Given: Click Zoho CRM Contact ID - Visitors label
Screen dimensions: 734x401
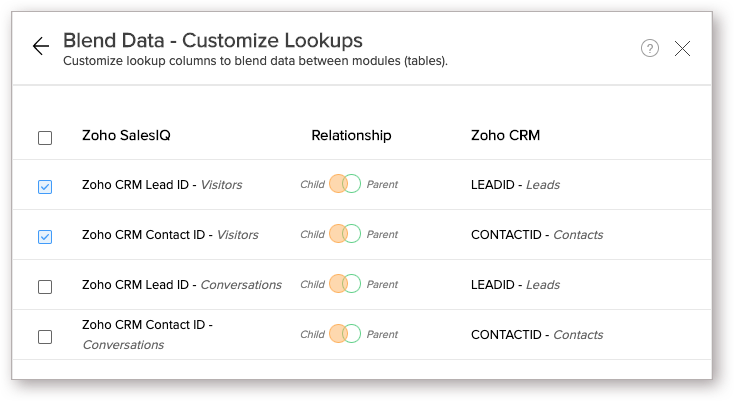Looking at the screenshot, I should point(170,235).
